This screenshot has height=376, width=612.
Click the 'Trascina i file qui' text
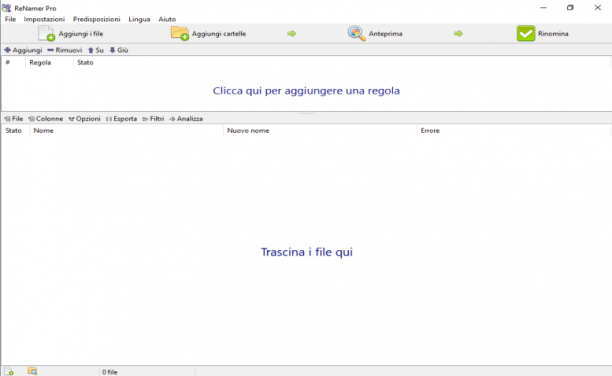coord(307,252)
